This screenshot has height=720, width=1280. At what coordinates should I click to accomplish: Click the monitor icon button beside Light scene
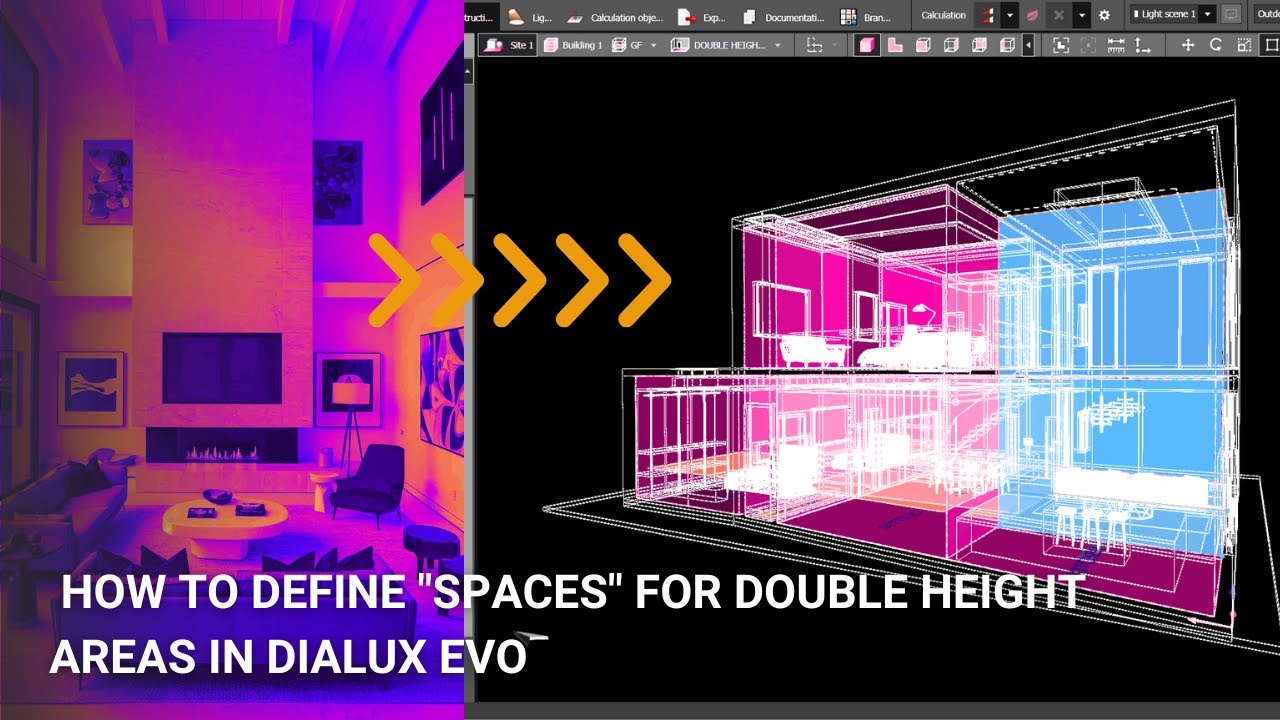pos(1231,15)
